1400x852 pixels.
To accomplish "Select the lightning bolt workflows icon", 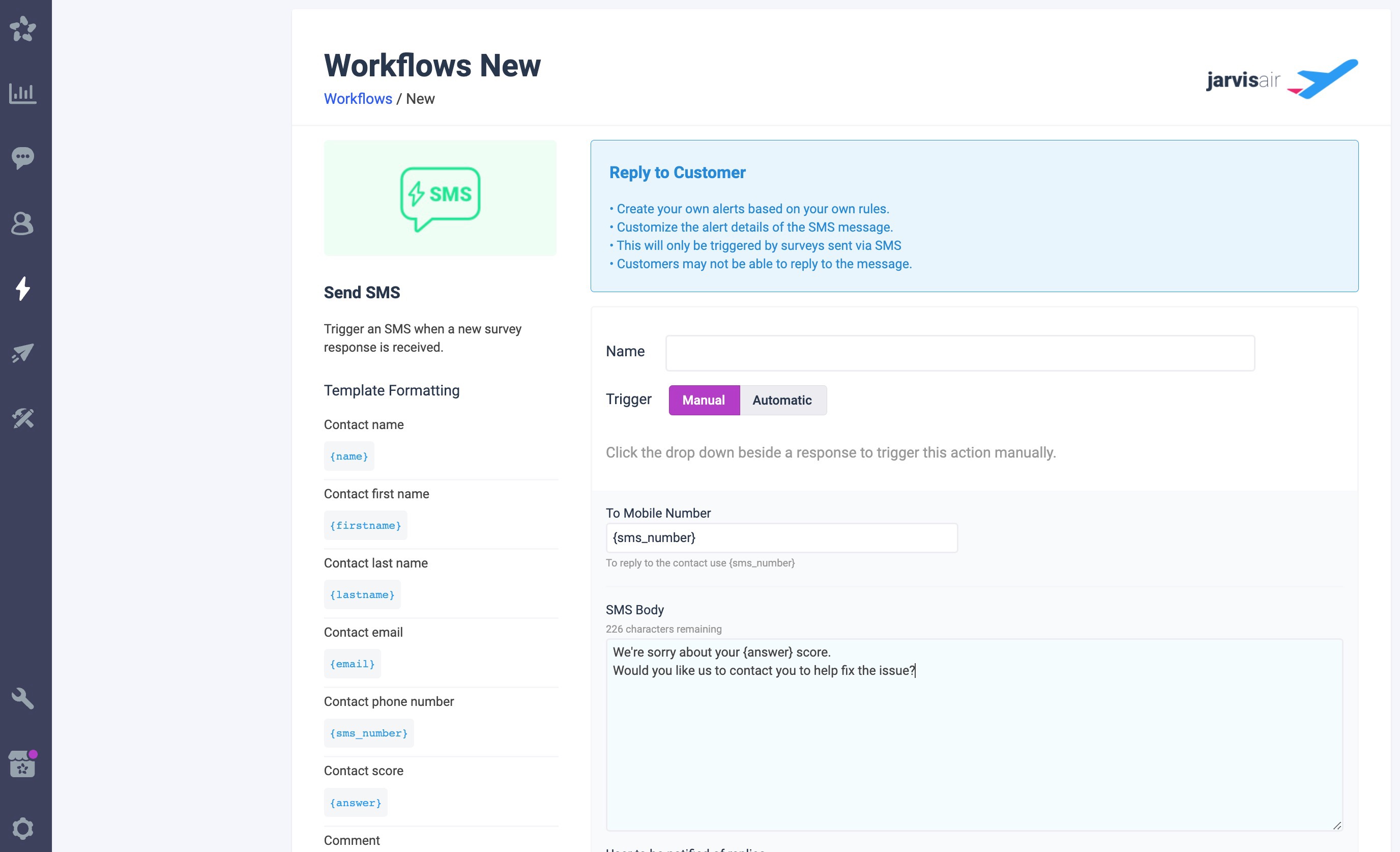I will [x=23, y=288].
